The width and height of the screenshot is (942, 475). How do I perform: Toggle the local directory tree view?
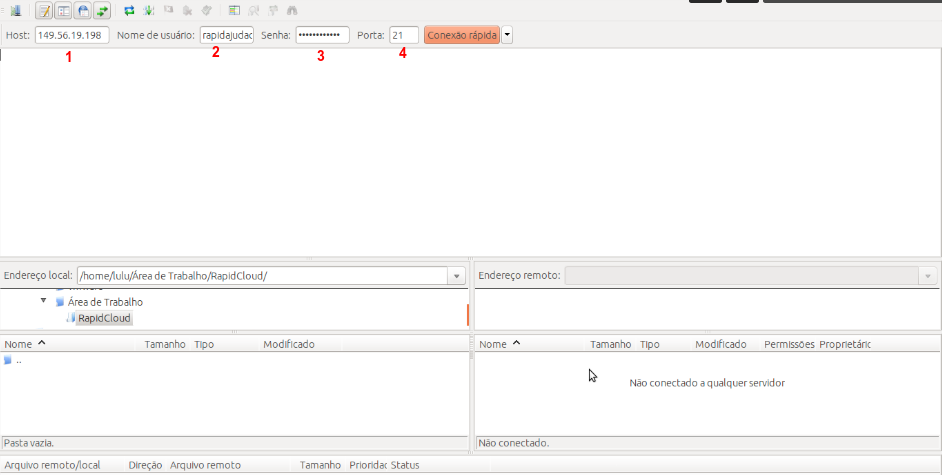tap(63, 11)
